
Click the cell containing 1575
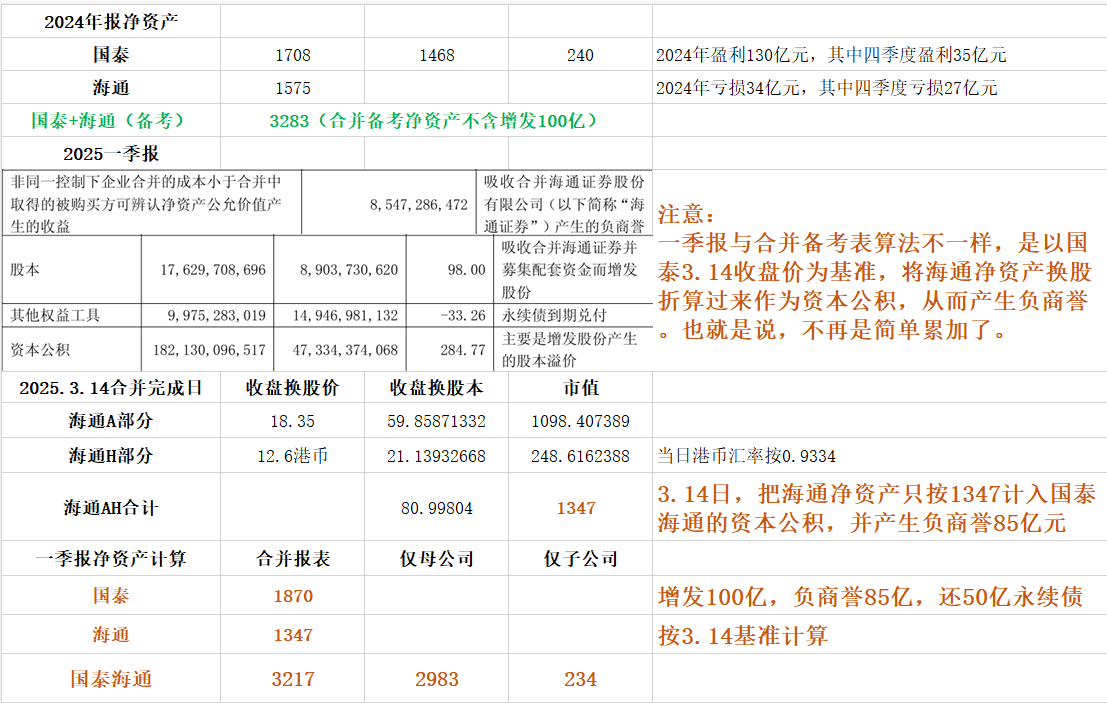(292, 88)
